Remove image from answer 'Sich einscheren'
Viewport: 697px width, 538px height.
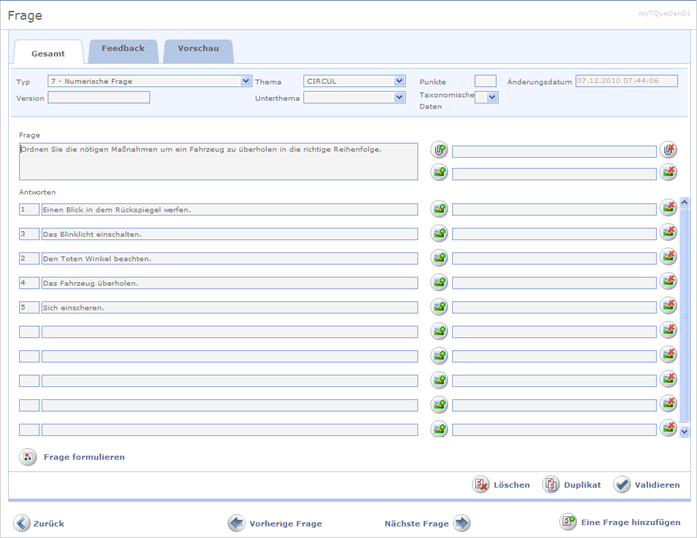point(669,306)
